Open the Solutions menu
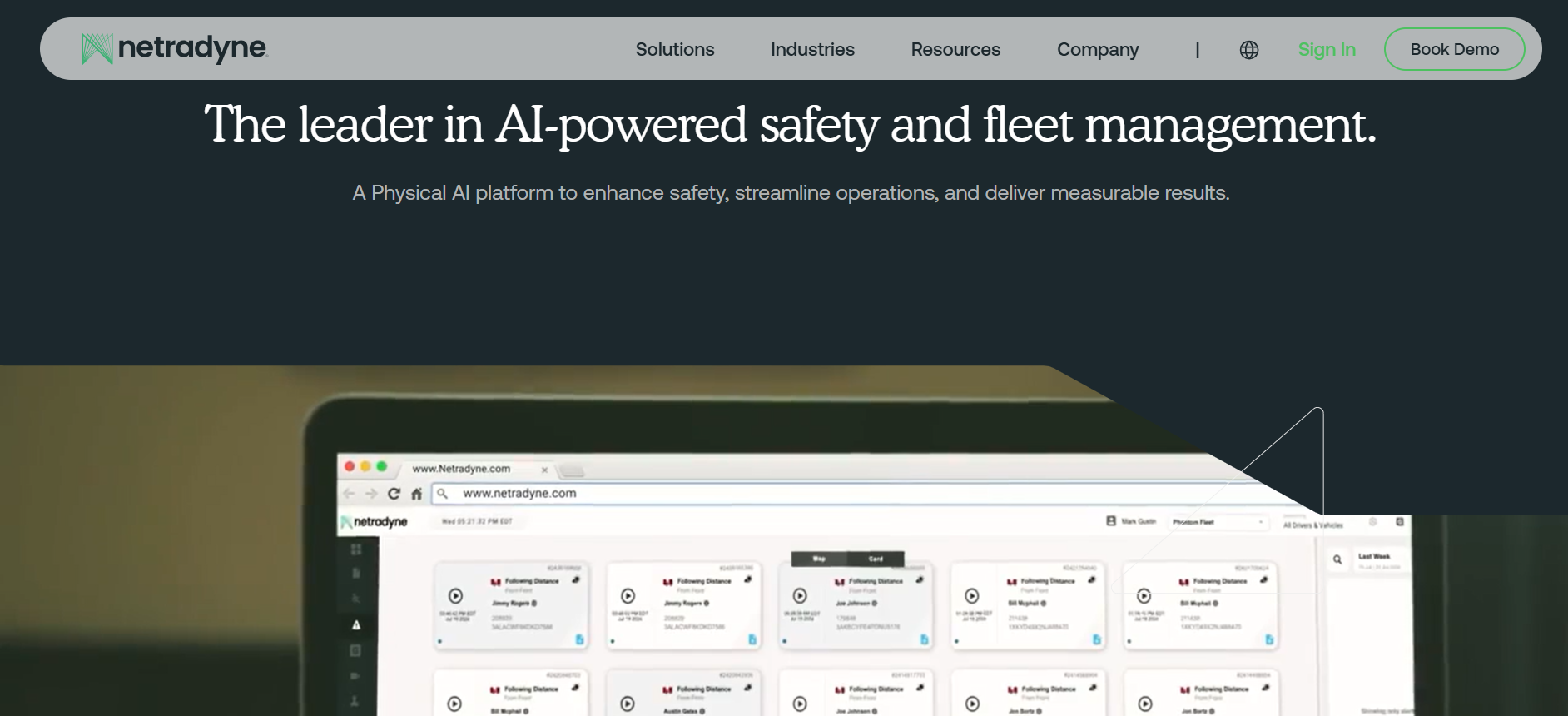Image resolution: width=1568 pixels, height=716 pixels. (x=675, y=49)
